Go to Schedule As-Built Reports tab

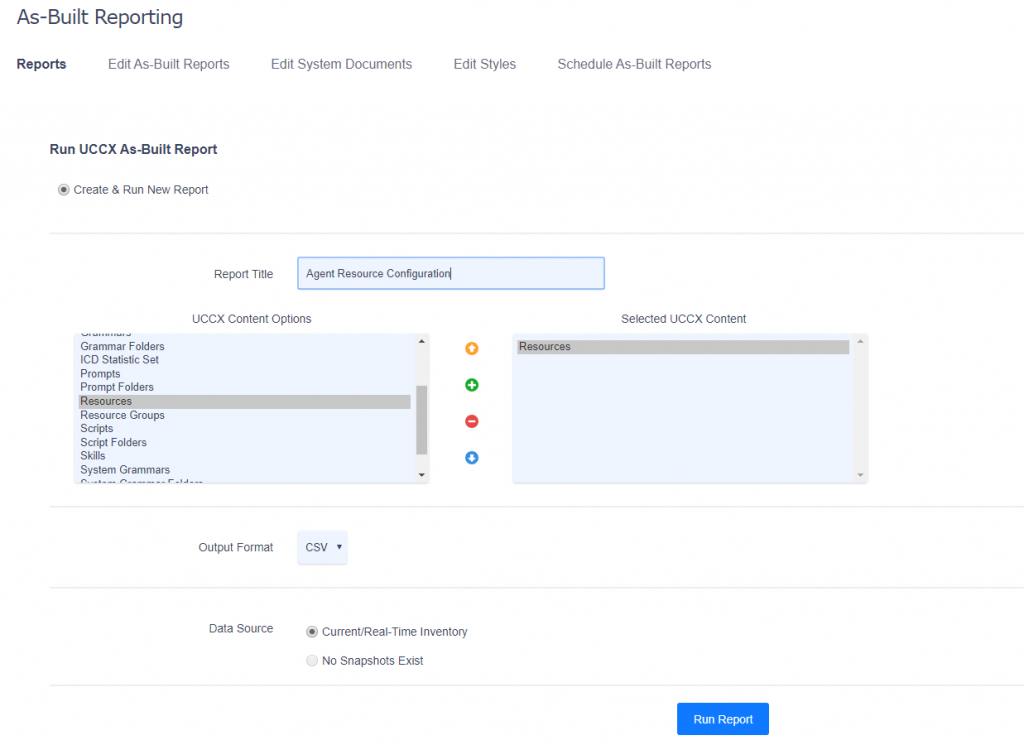[634, 64]
